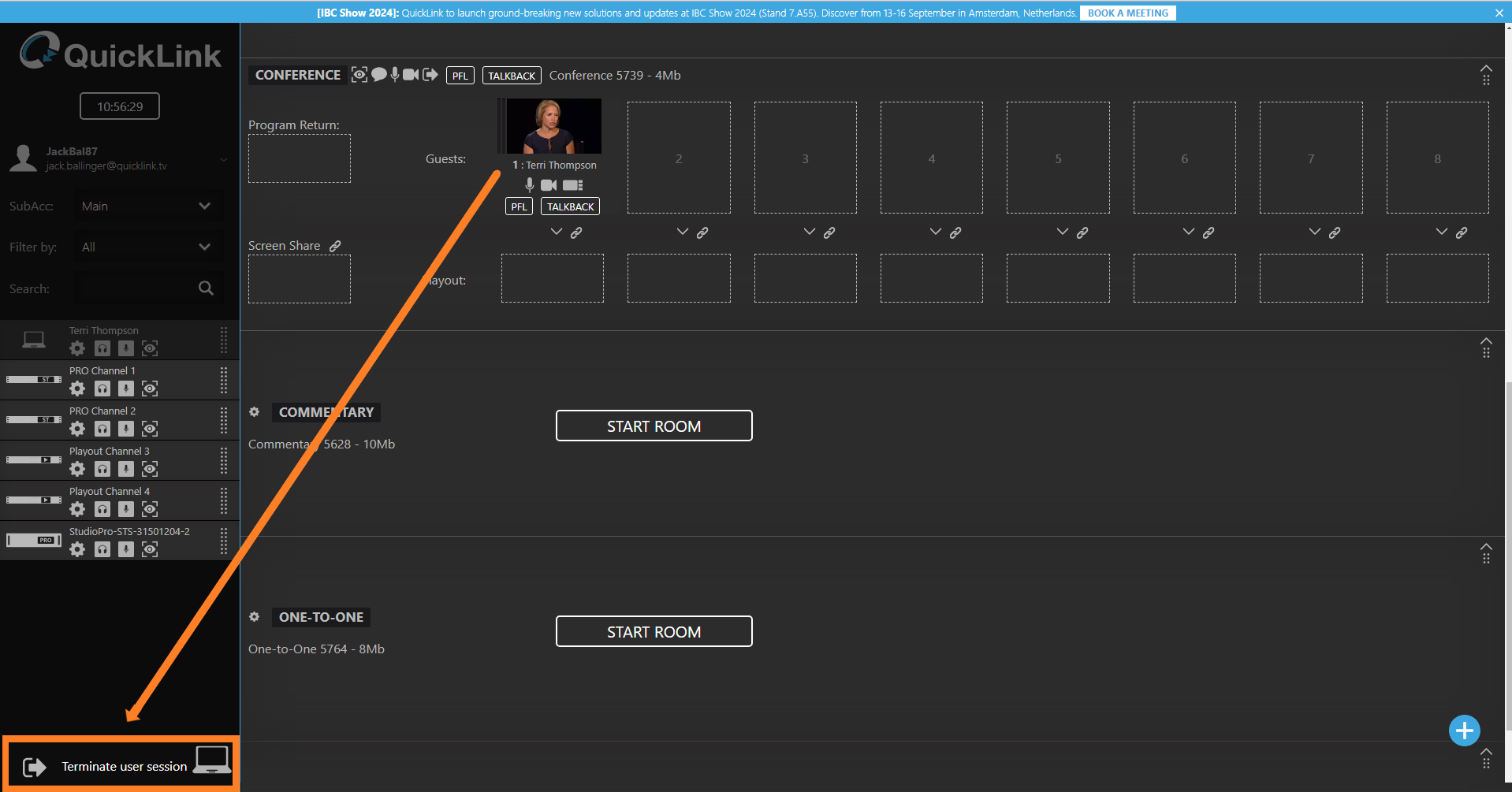Click headphones icon on Terri Thompson device
Viewport: 1512px width, 792px height.
coord(102,348)
